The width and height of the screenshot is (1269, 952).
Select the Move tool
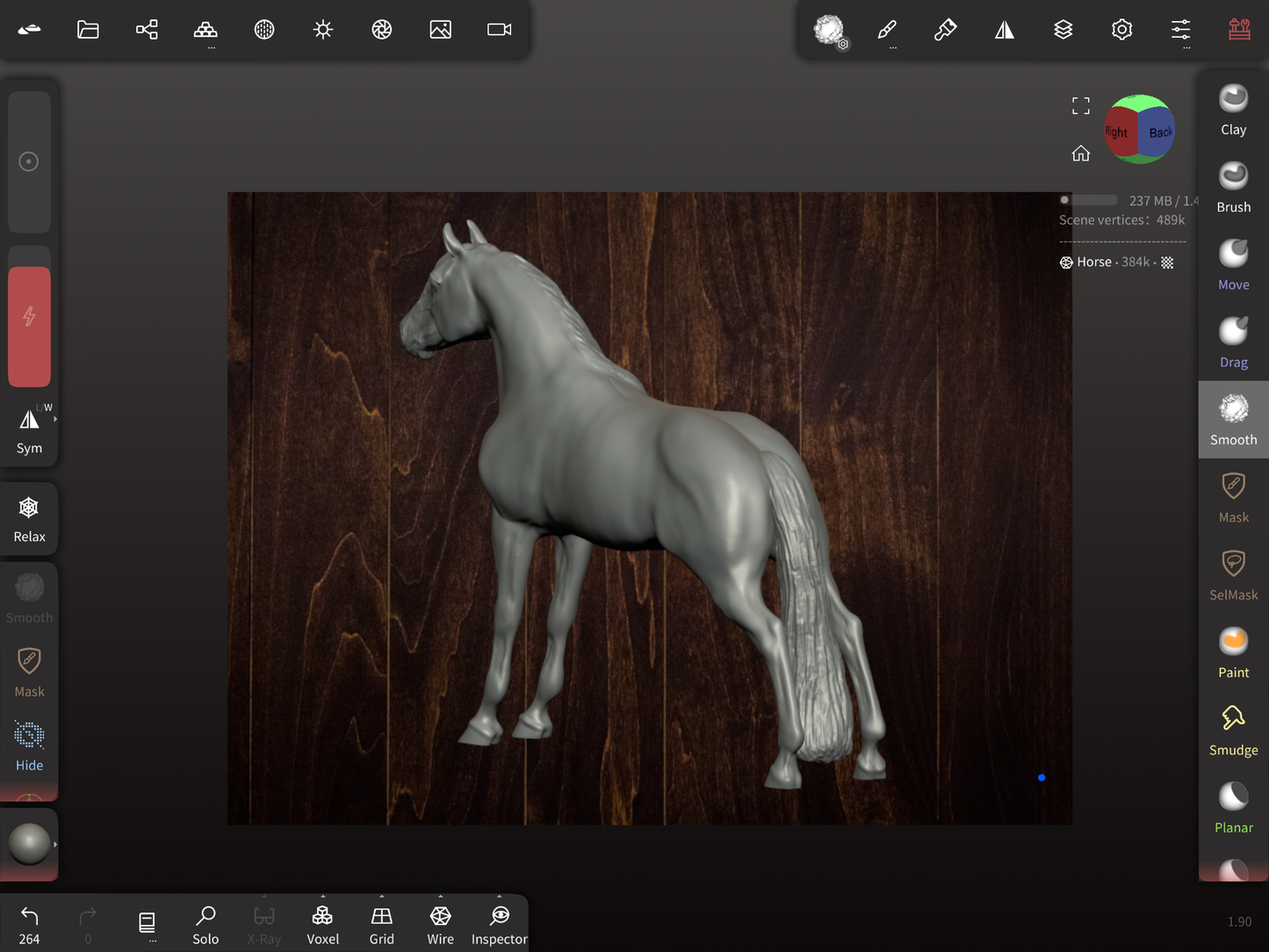(x=1233, y=264)
